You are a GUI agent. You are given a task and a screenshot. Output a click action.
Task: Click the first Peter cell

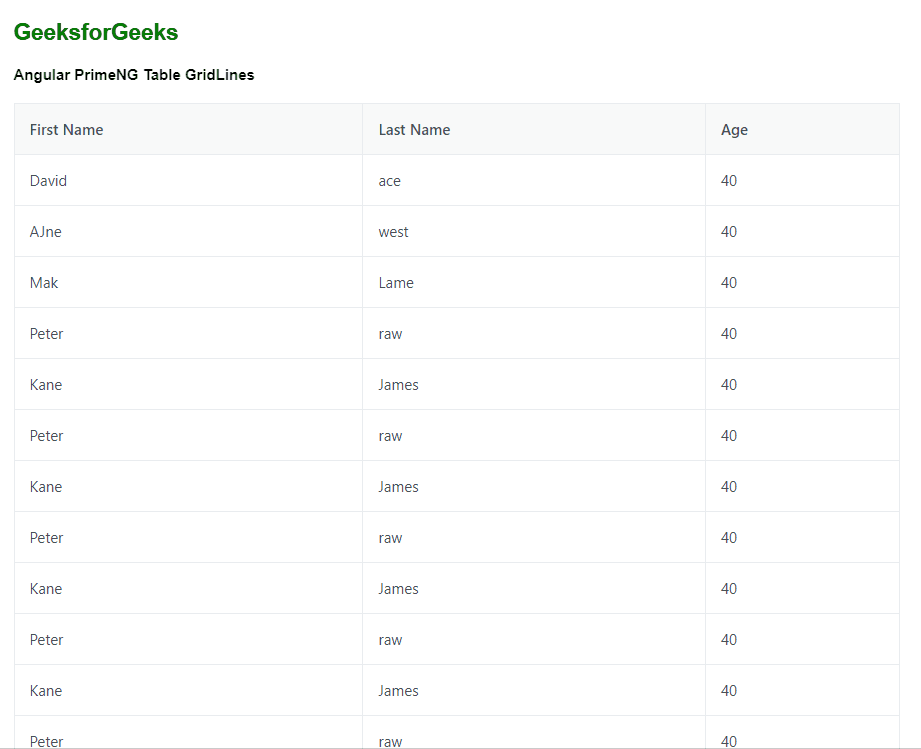click(46, 333)
